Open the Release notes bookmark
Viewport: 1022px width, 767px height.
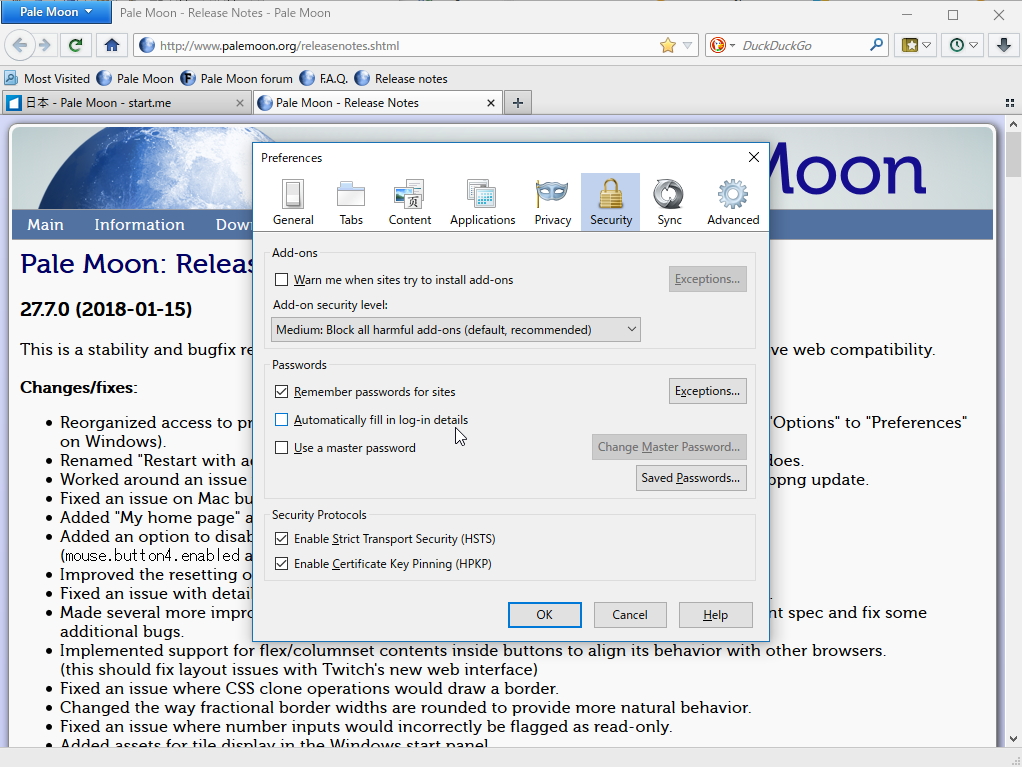click(402, 79)
